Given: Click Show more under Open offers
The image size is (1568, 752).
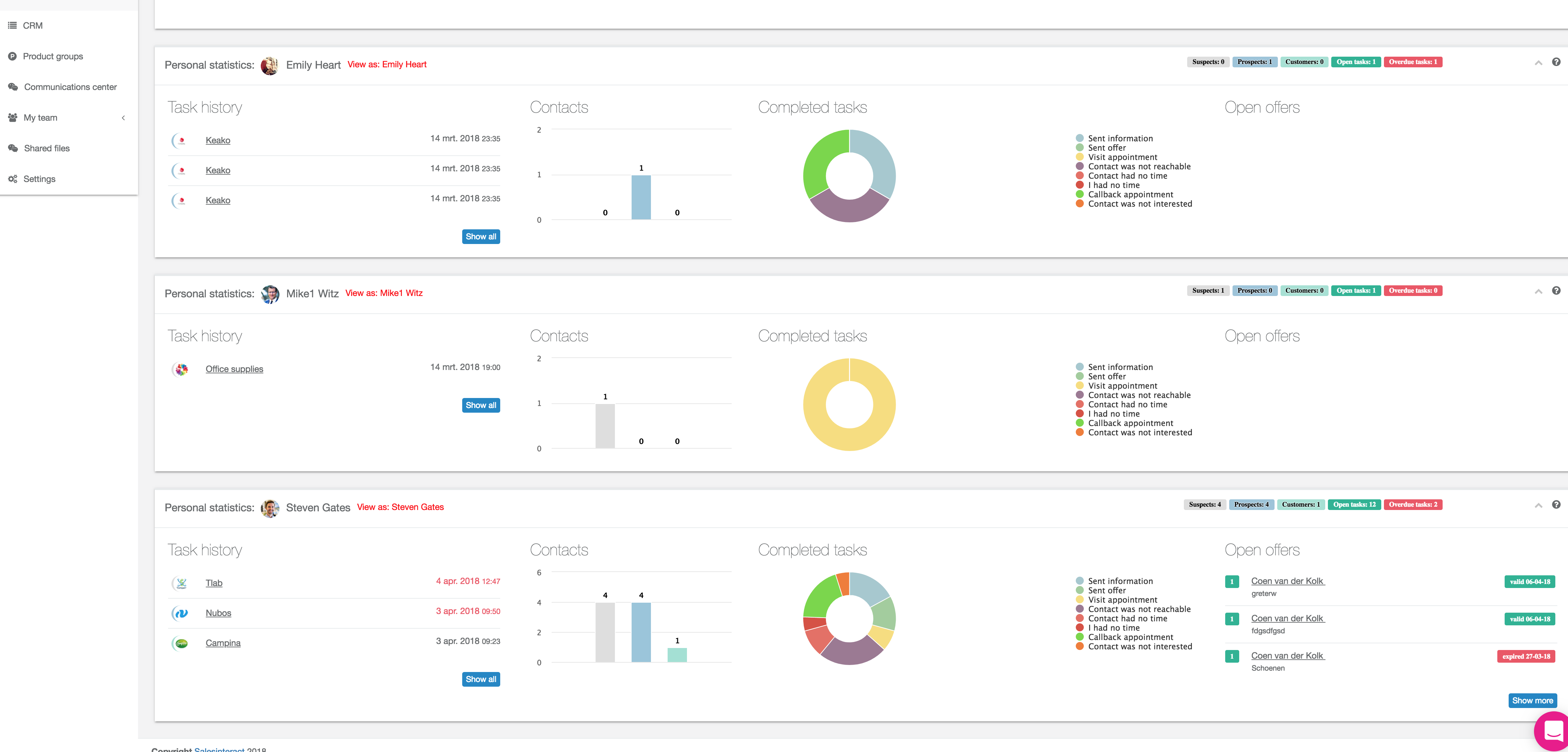Looking at the screenshot, I should pyautogui.click(x=1532, y=700).
